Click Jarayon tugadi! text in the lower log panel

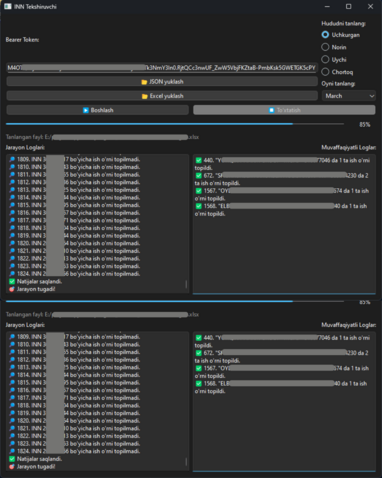point(36,466)
